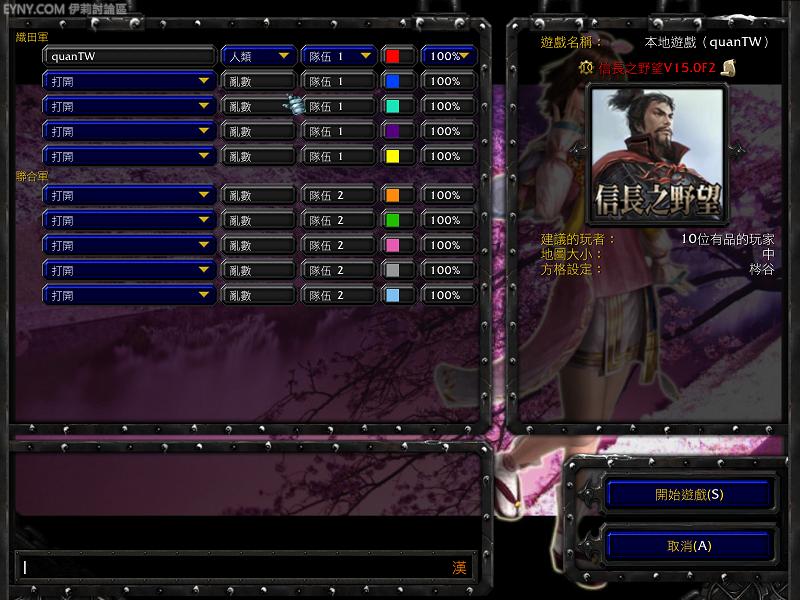
Task: Click the text 10位有品的玩家
Action: click(728, 239)
